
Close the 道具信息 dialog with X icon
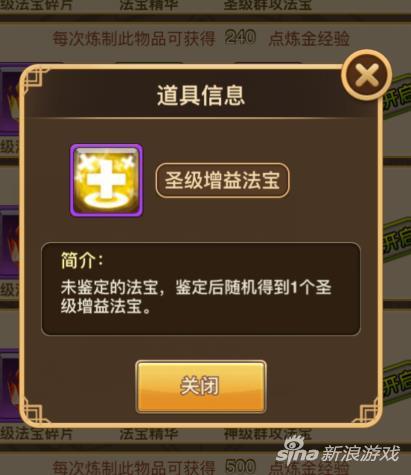click(x=367, y=75)
